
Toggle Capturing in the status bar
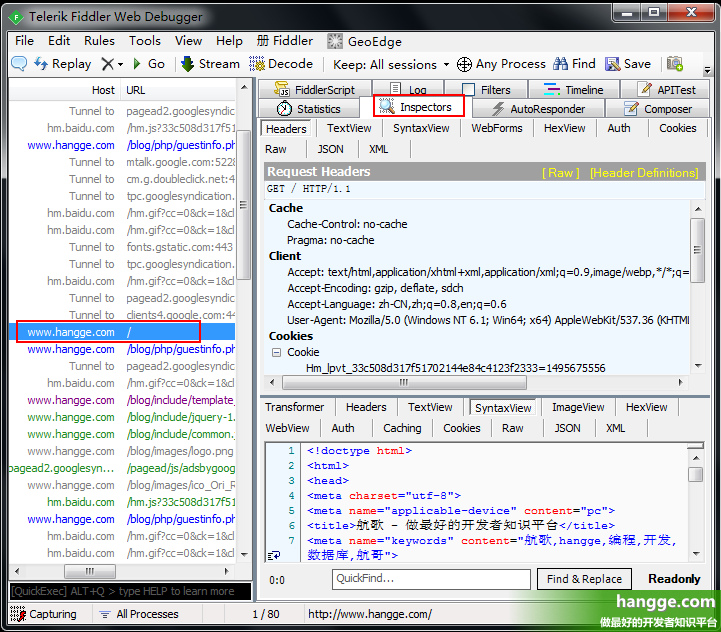[x=44, y=614]
